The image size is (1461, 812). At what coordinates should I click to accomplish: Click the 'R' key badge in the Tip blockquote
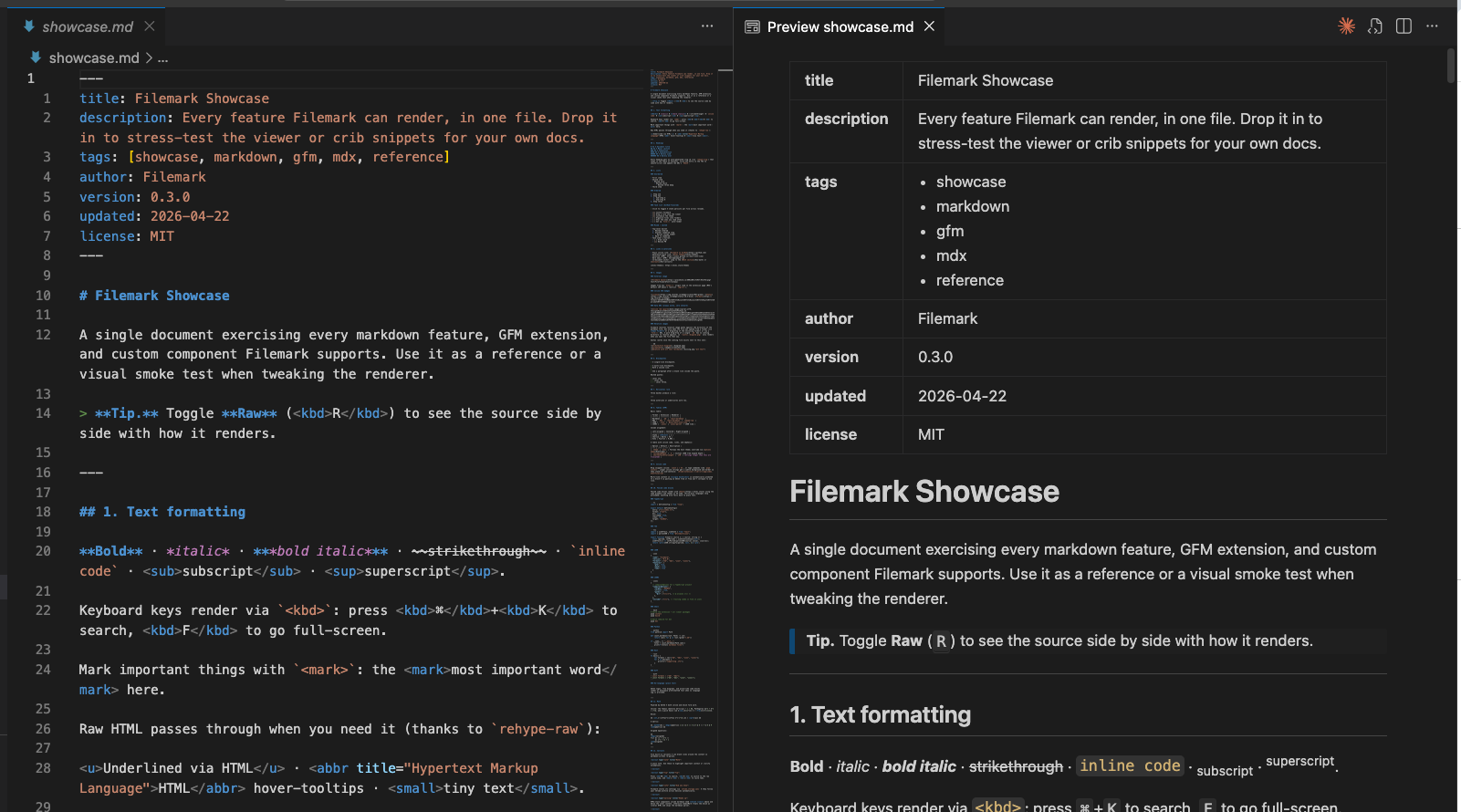point(942,641)
